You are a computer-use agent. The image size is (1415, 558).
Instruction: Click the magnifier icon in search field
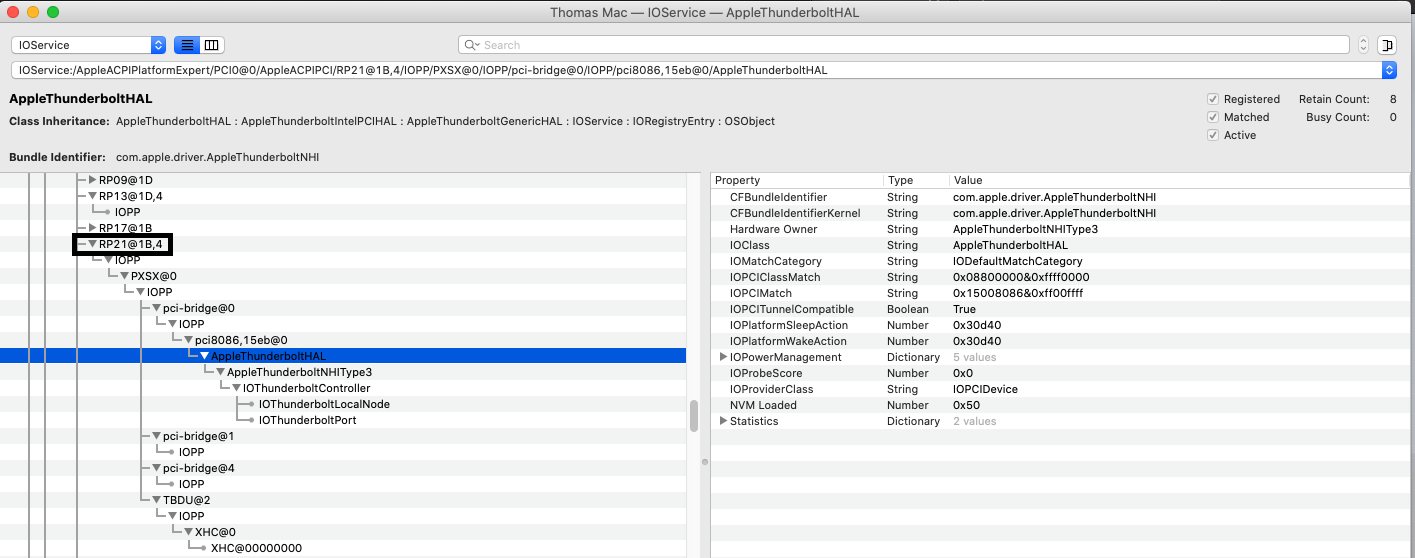[x=470, y=45]
